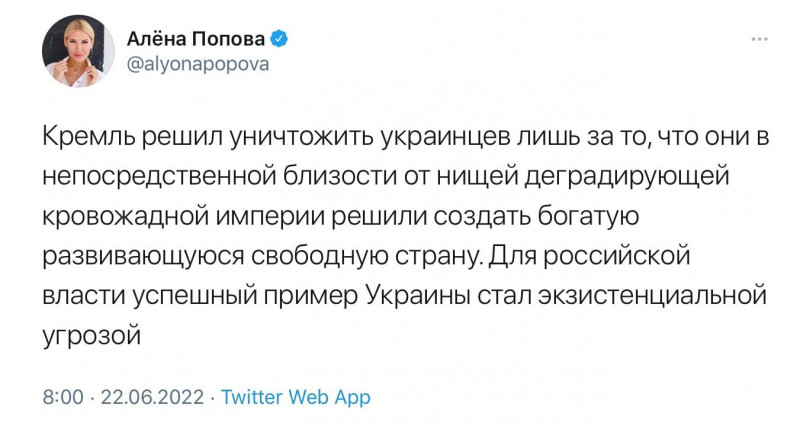Open the @alyonapopova handle link
This screenshot has width=800, height=424.
[197, 65]
